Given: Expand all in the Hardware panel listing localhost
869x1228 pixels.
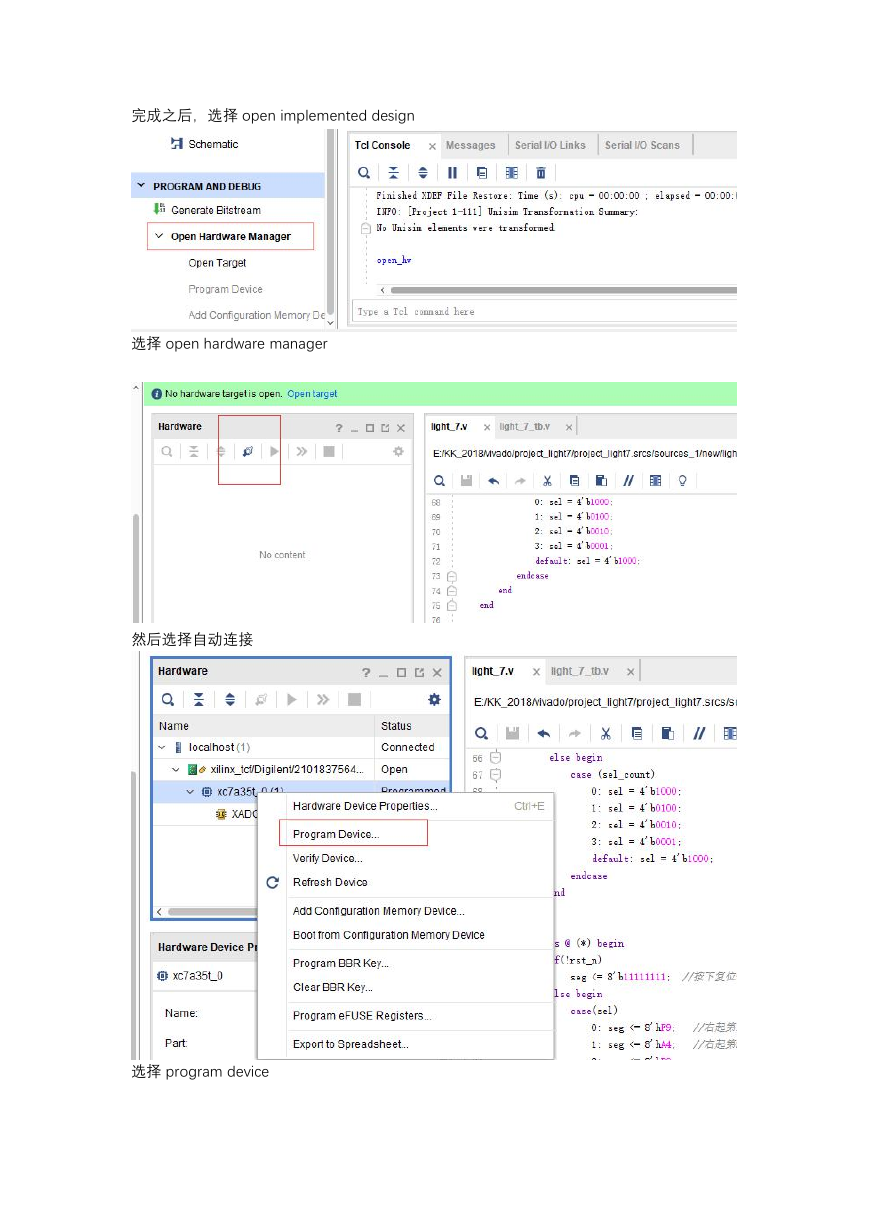Looking at the screenshot, I should [x=230, y=699].
